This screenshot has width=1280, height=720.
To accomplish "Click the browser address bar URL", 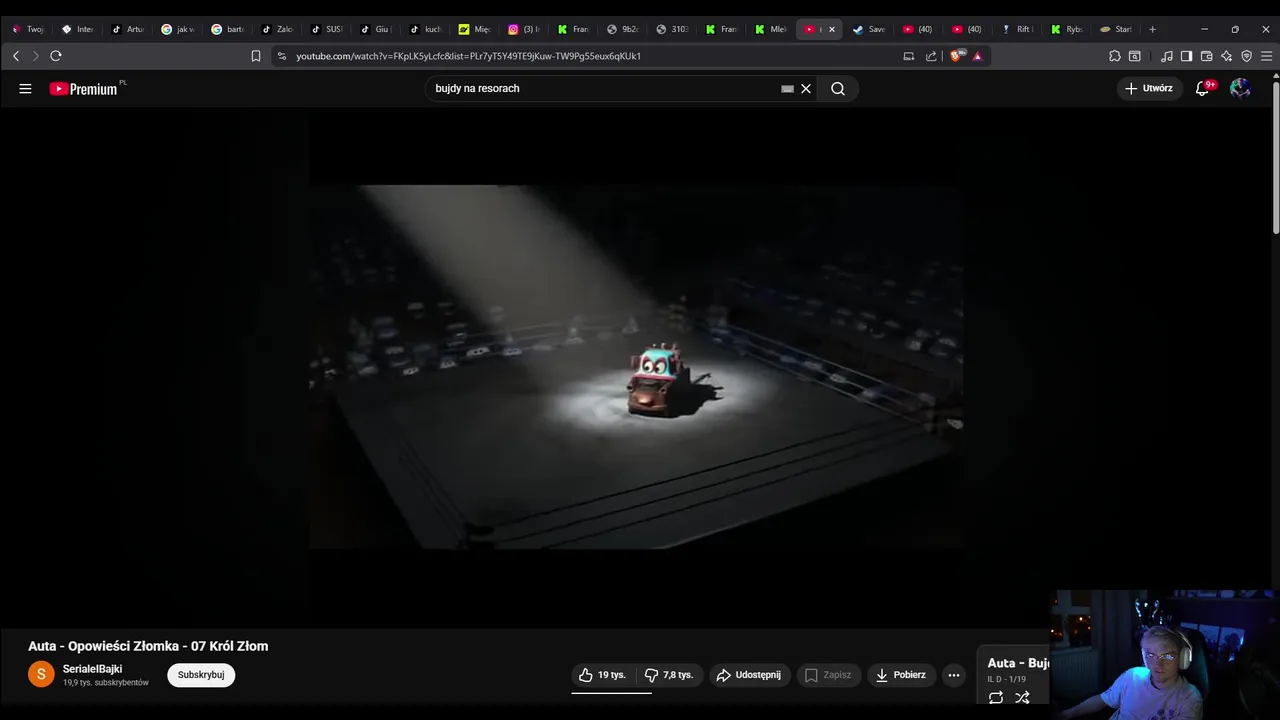I will pyautogui.click(x=469, y=56).
